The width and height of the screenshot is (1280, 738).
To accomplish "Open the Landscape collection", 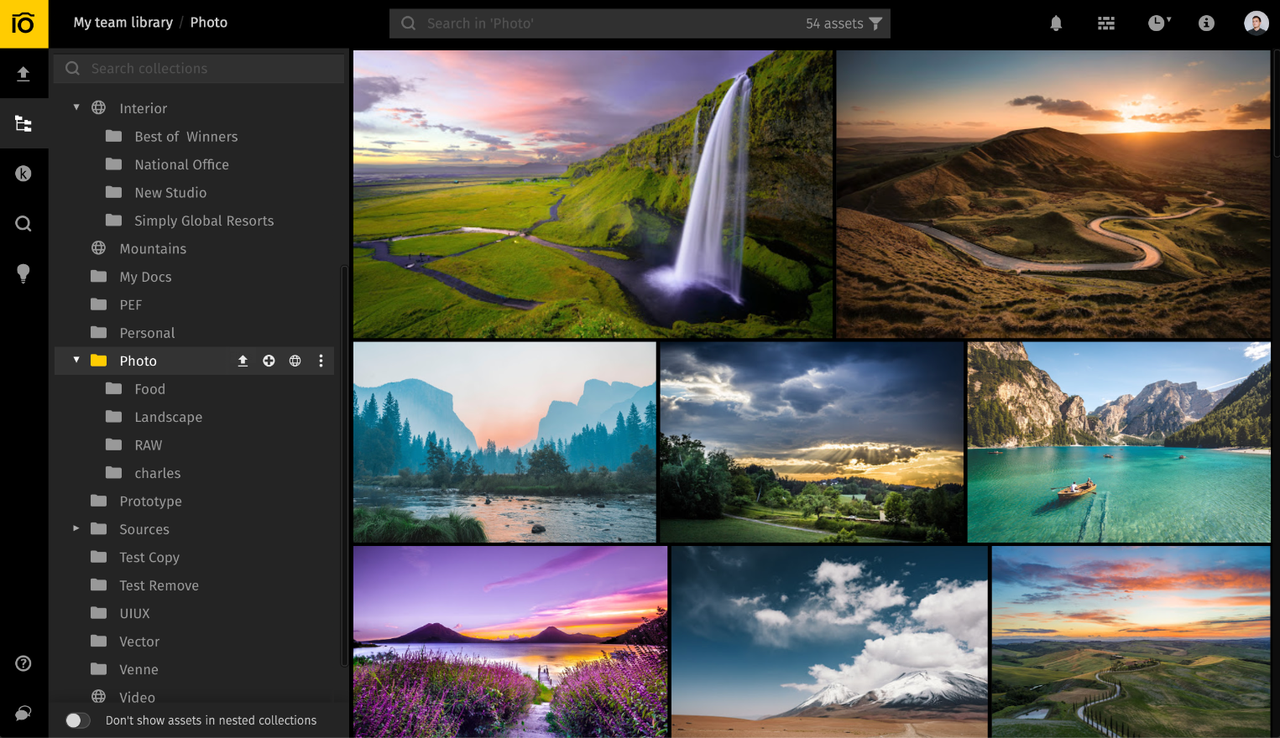I will pyautogui.click(x=168, y=417).
